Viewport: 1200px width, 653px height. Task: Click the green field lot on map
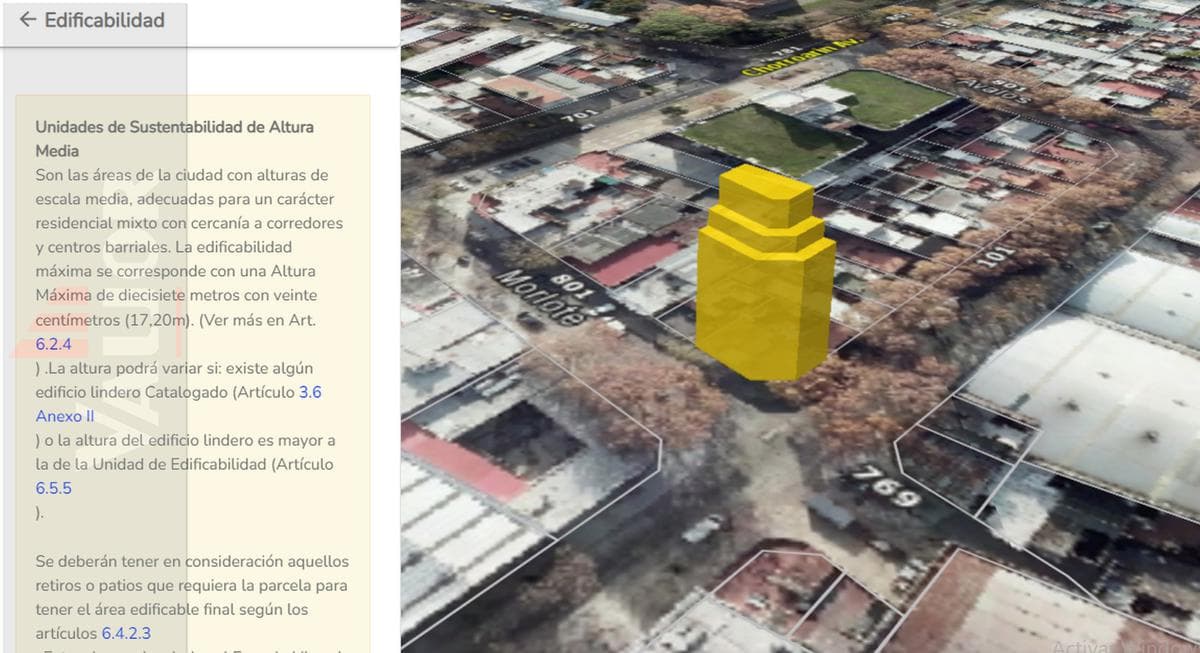point(773,138)
